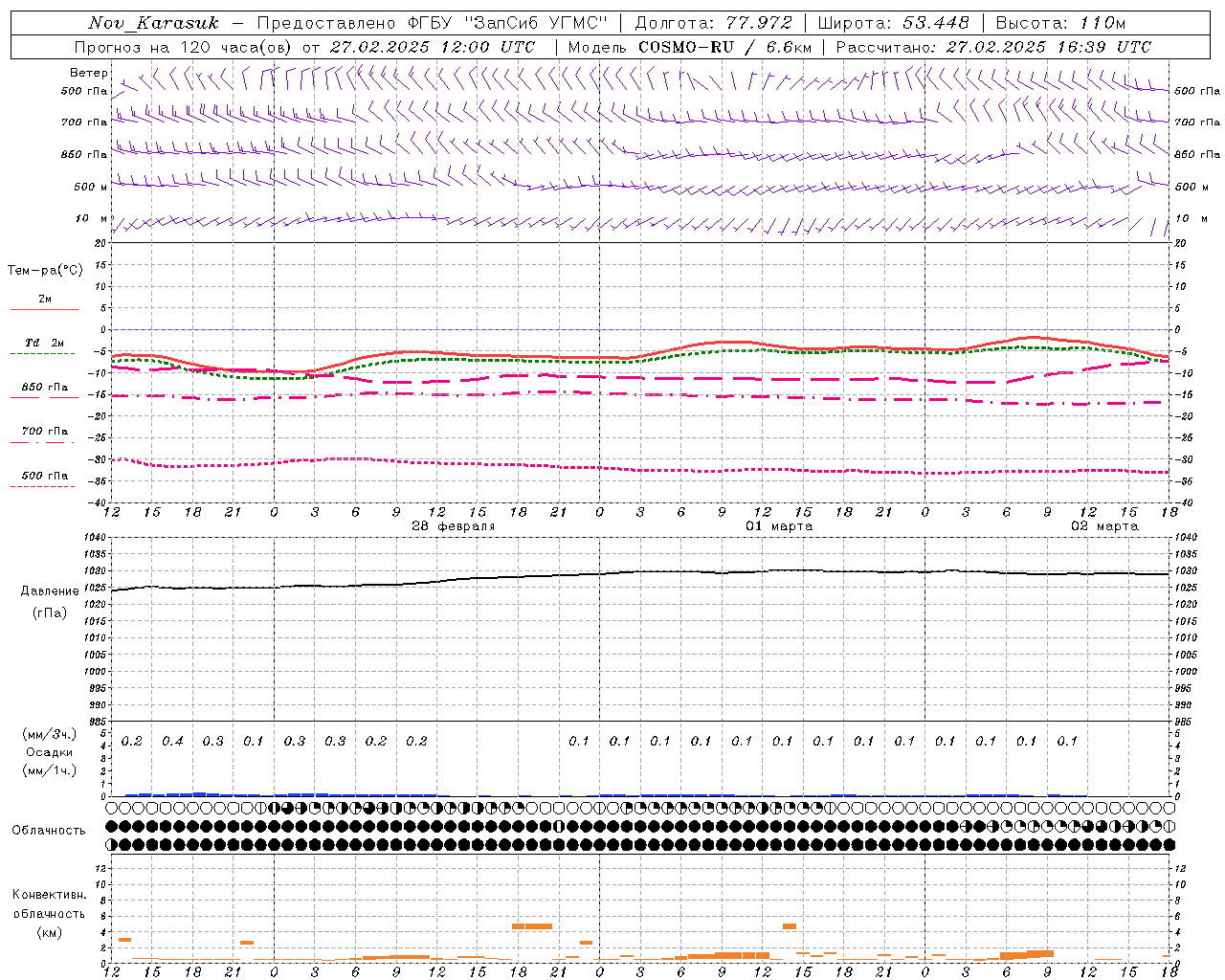Click the "500 м" wind level label on left
Viewport: 1225px width, 980px height.
click(91, 187)
